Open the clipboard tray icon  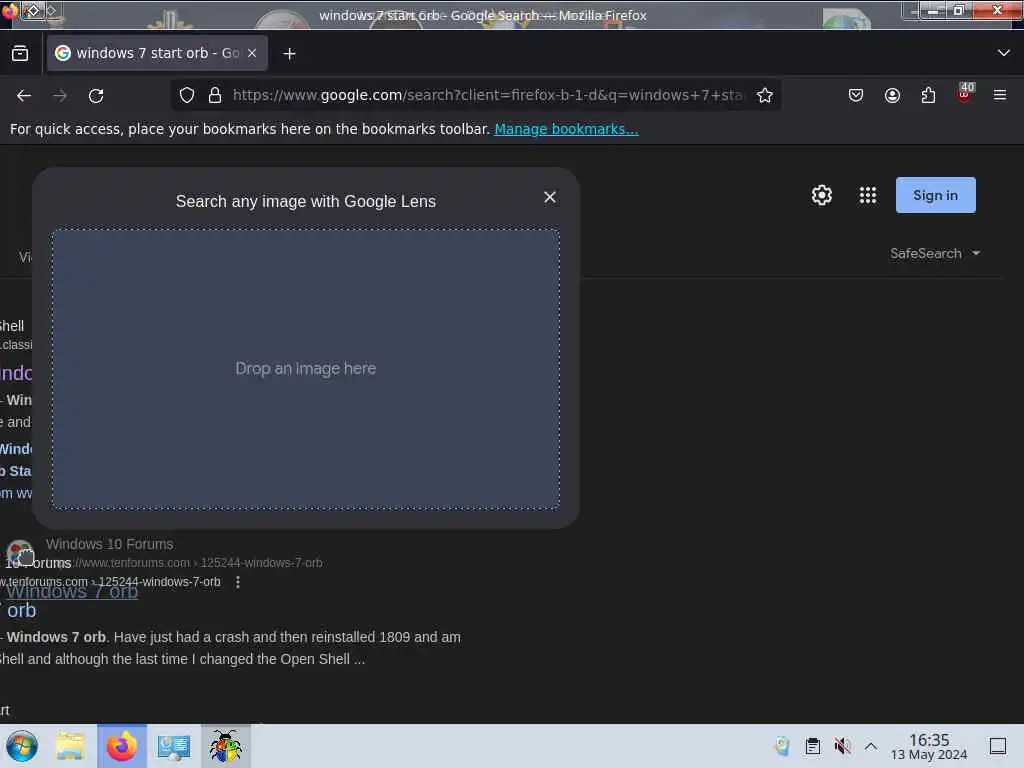click(812, 746)
